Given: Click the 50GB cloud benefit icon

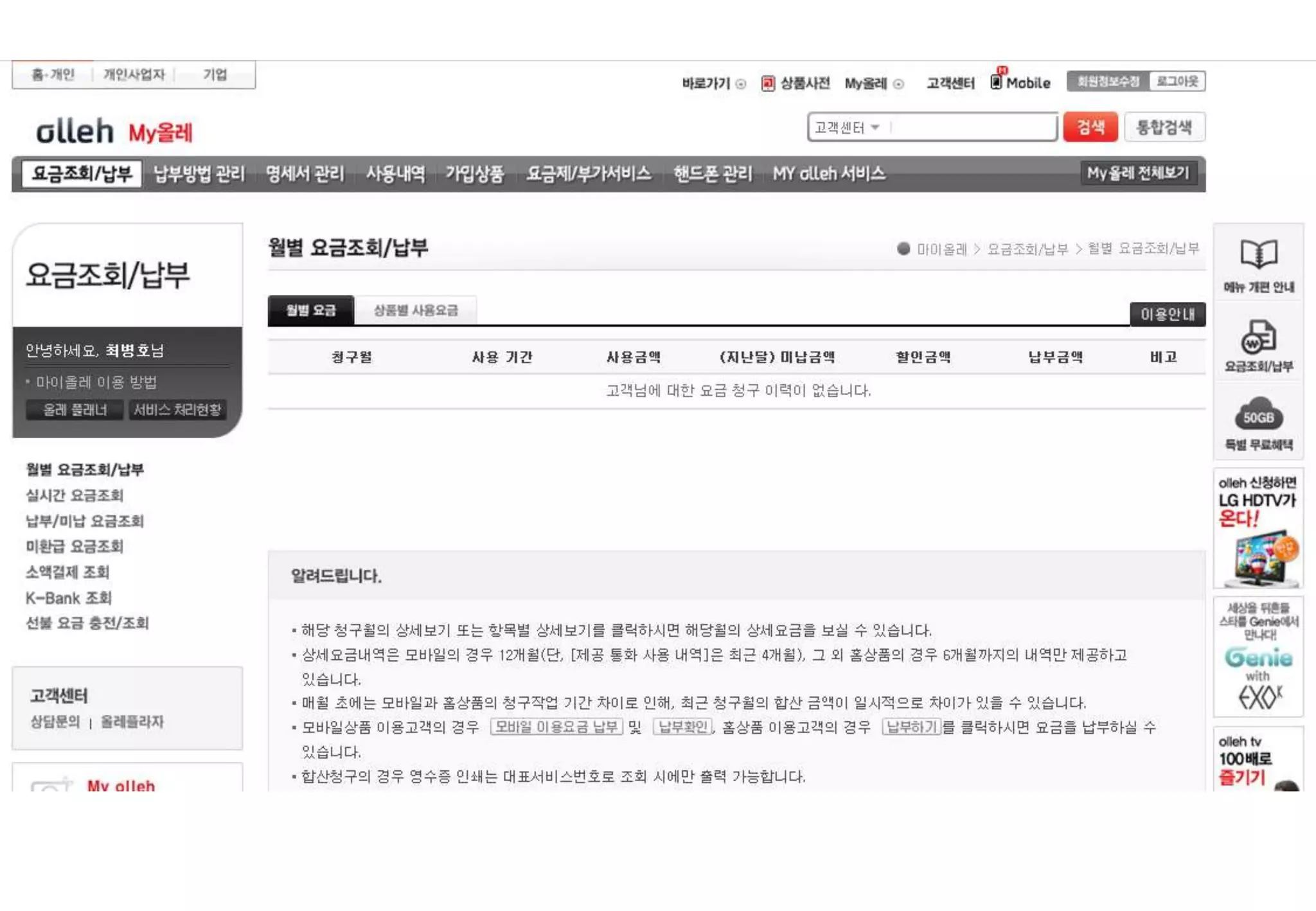Looking at the screenshot, I should pos(1258,414).
